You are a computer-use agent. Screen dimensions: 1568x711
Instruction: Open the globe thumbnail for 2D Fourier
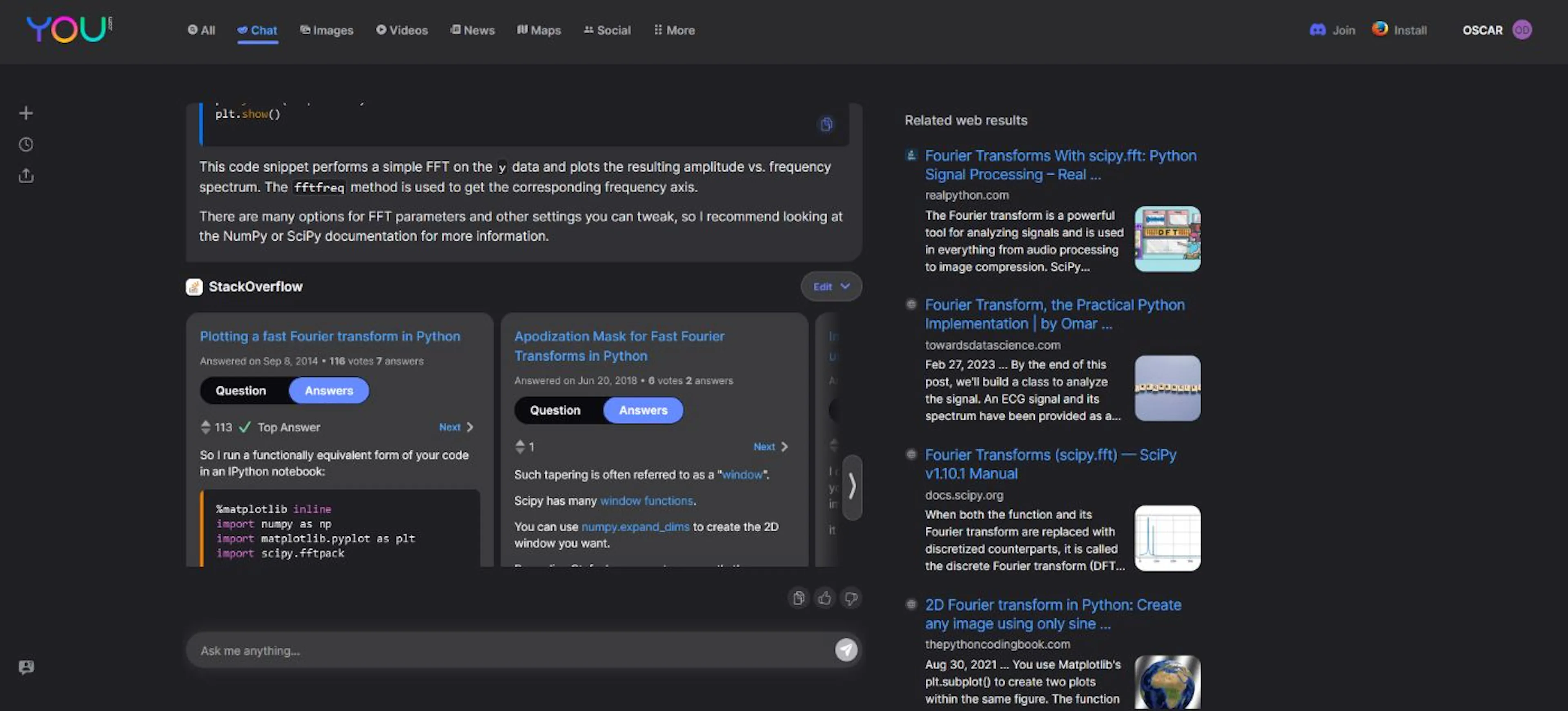(x=1167, y=682)
